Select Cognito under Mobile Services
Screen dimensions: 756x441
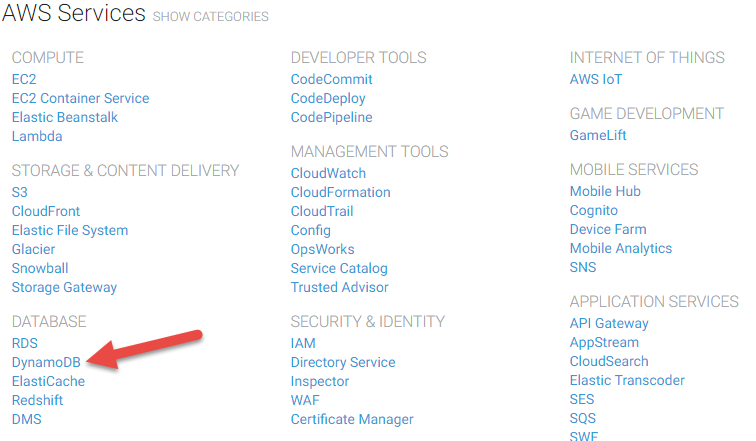point(594,210)
